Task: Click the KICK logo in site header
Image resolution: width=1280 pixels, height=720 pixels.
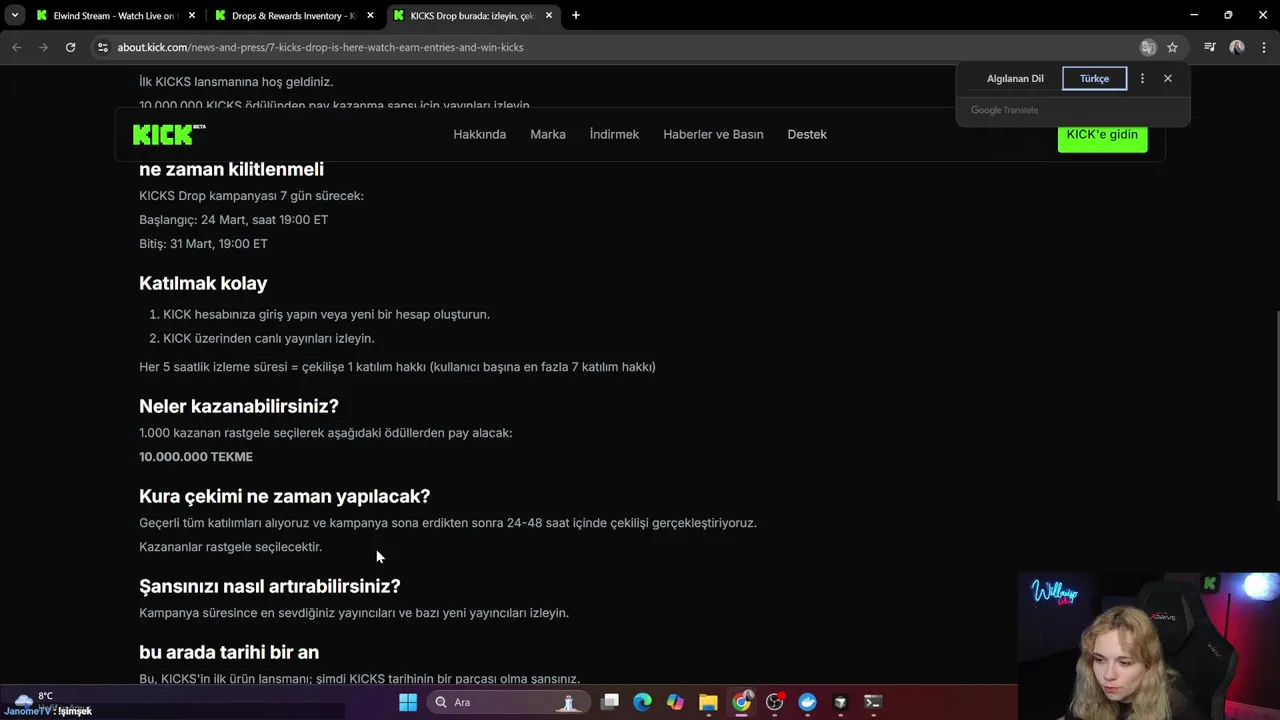Action: point(169,134)
